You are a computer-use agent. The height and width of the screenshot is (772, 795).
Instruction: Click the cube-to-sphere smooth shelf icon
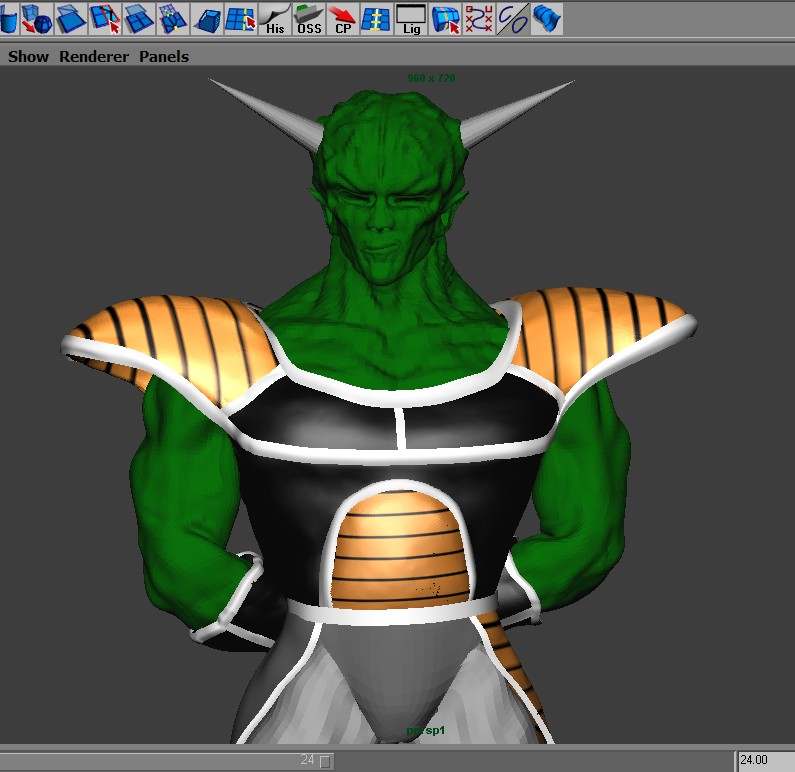click(x=37, y=19)
